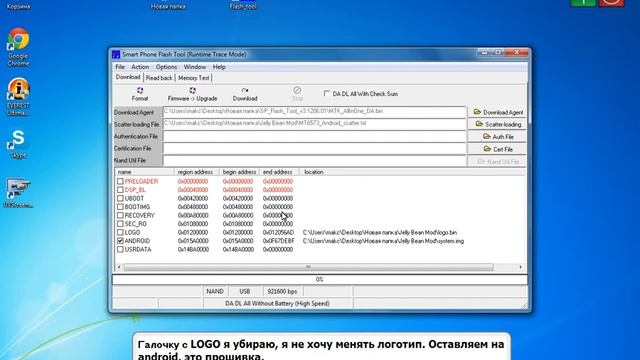The image size is (640, 360).
Task: Click the begin address column header
Action: tap(239, 172)
